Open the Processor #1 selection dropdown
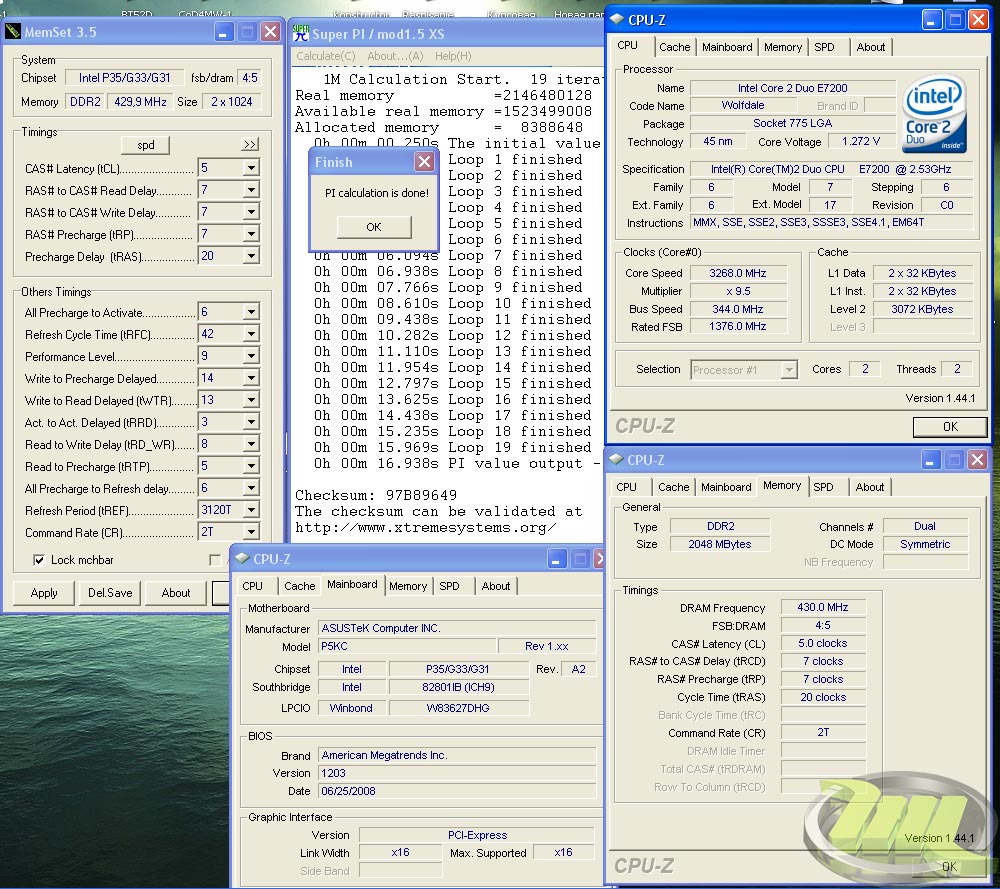The width and height of the screenshot is (1000, 889). (x=790, y=369)
